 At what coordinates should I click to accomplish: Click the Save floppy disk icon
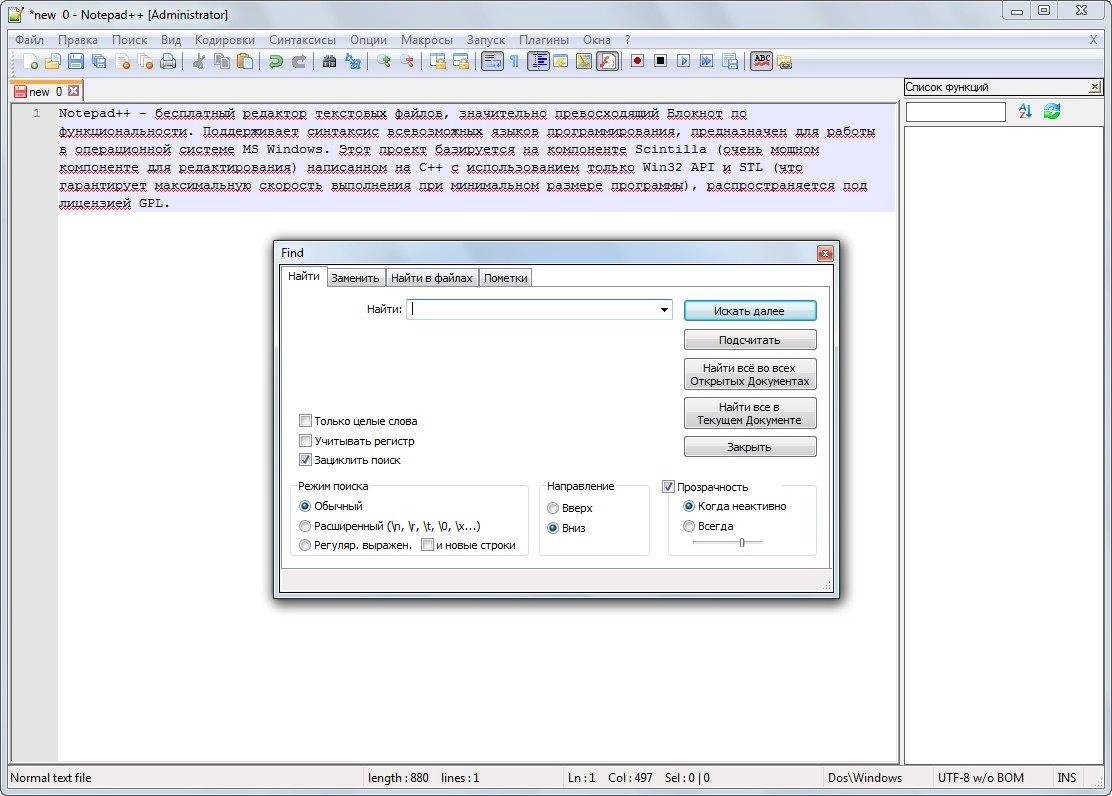[76, 62]
